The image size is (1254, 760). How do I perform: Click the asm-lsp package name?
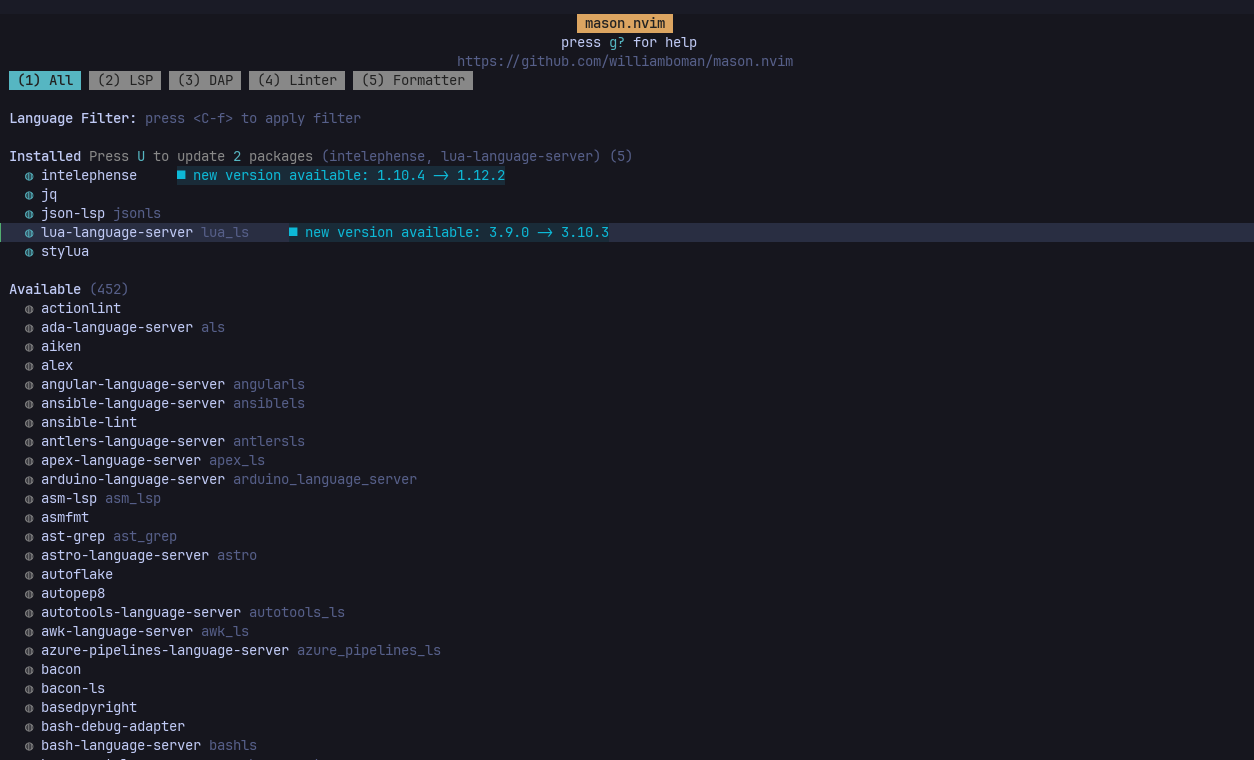[x=69, y=499]
